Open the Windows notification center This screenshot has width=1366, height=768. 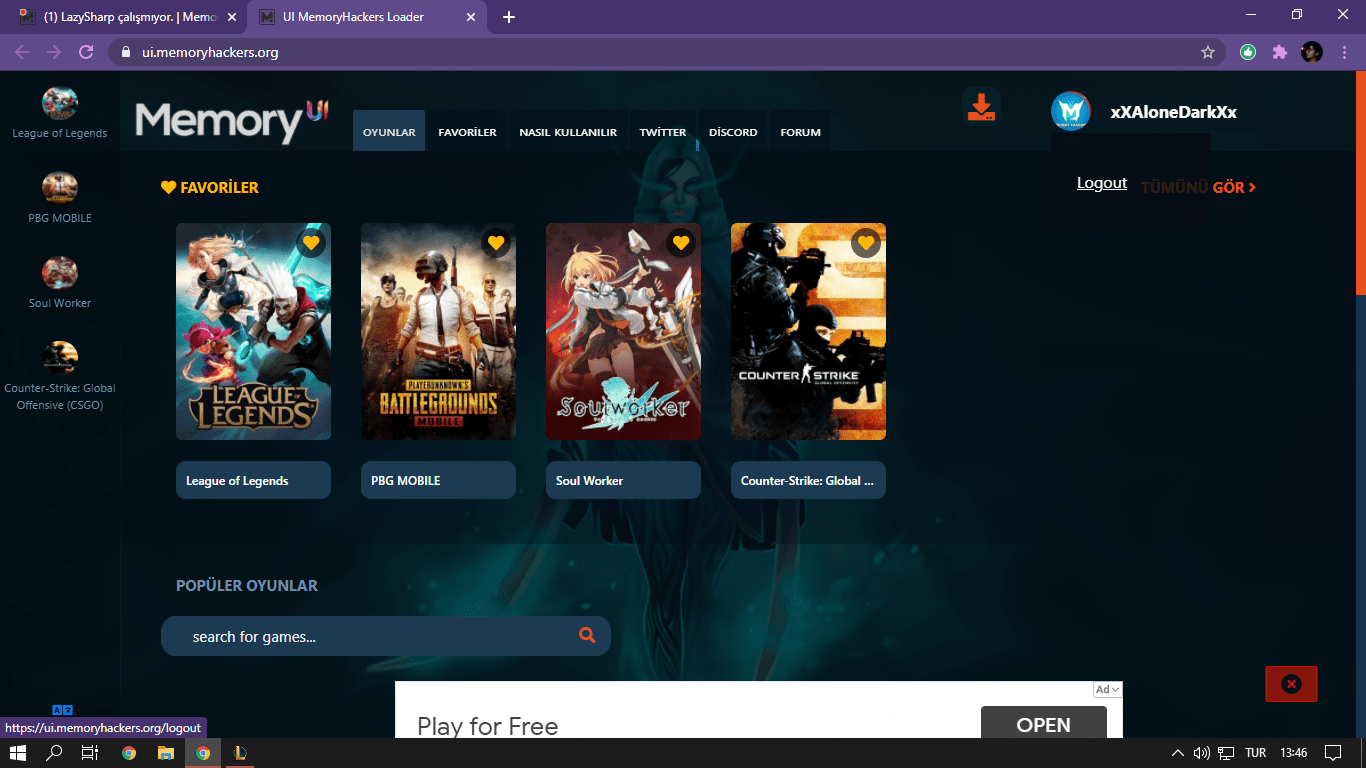1332,753
